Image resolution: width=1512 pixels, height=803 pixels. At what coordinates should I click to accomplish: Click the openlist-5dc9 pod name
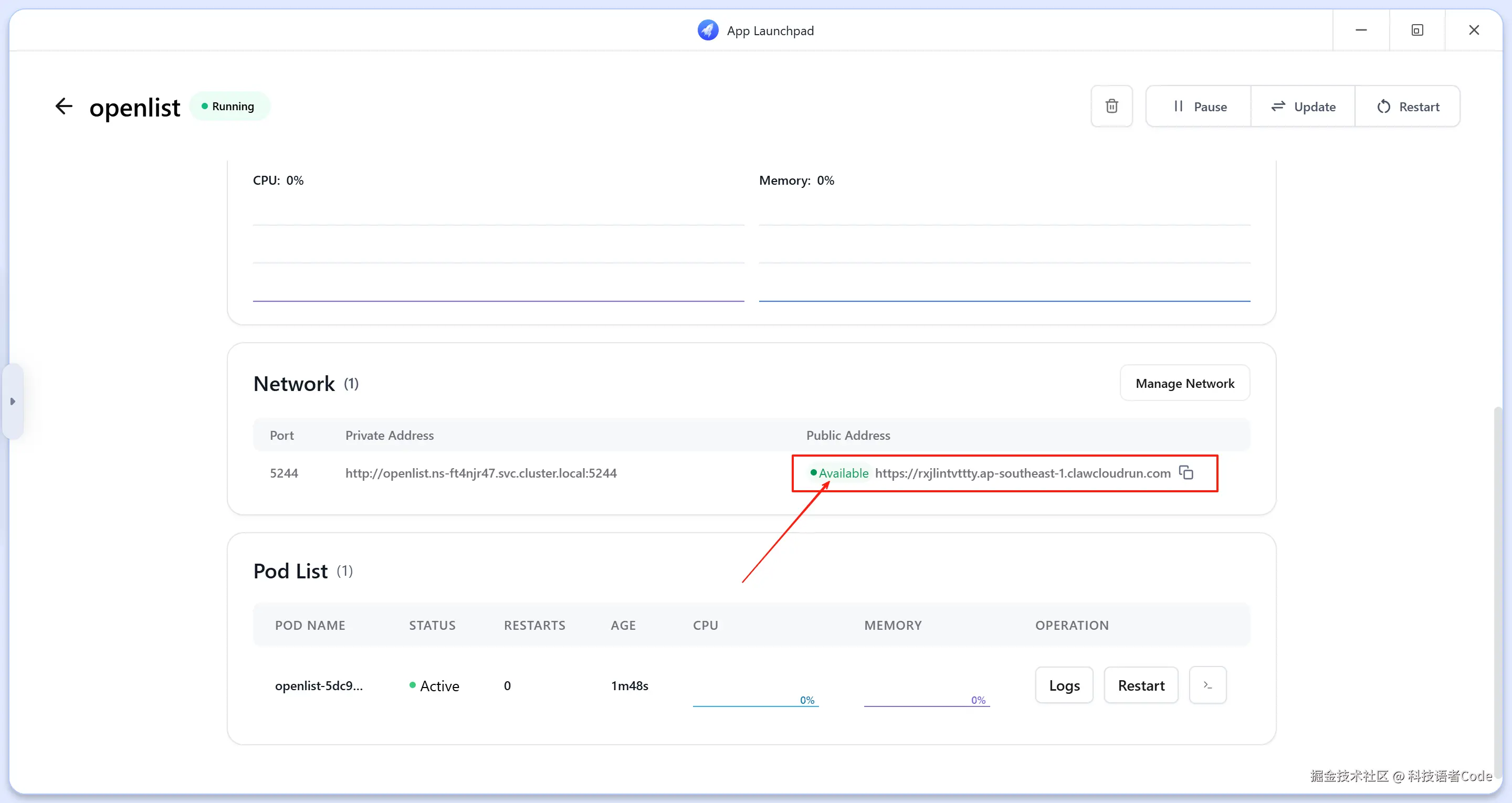(319, 685)
